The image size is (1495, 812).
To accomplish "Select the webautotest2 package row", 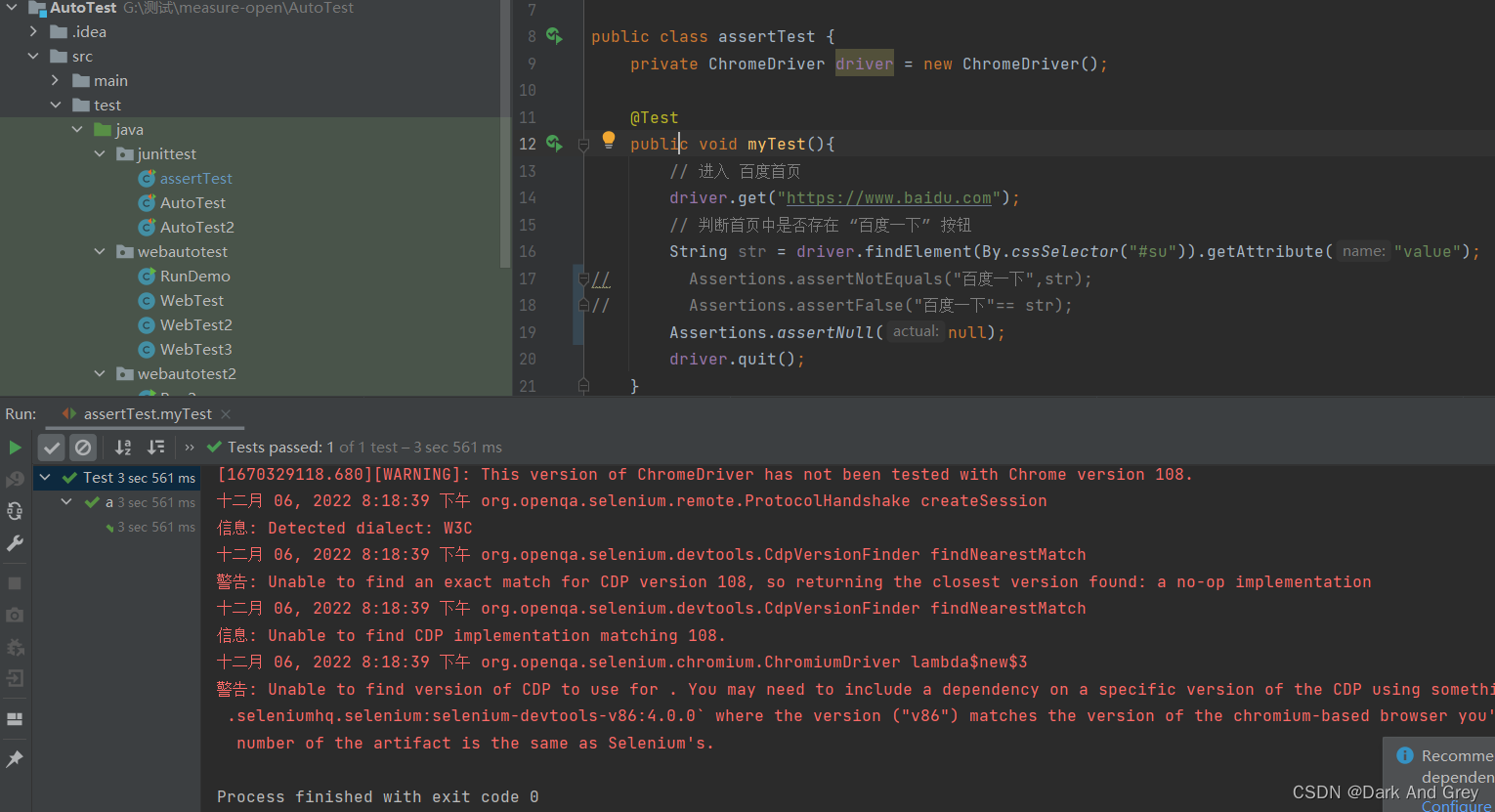I will (x=254, y=373).
